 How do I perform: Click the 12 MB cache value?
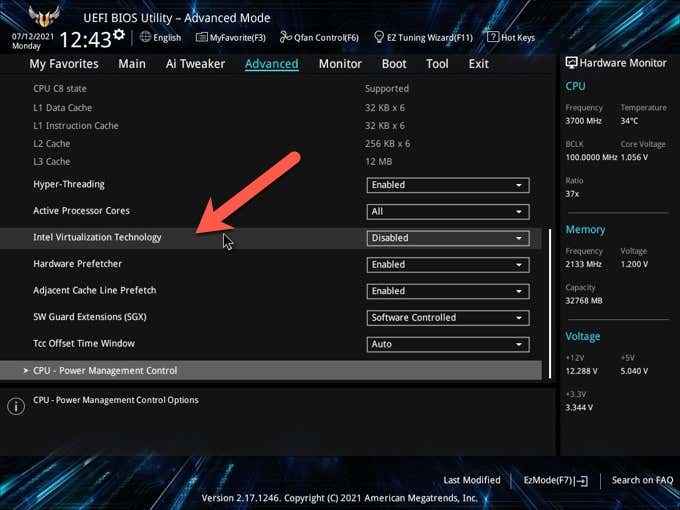point(379,161)
